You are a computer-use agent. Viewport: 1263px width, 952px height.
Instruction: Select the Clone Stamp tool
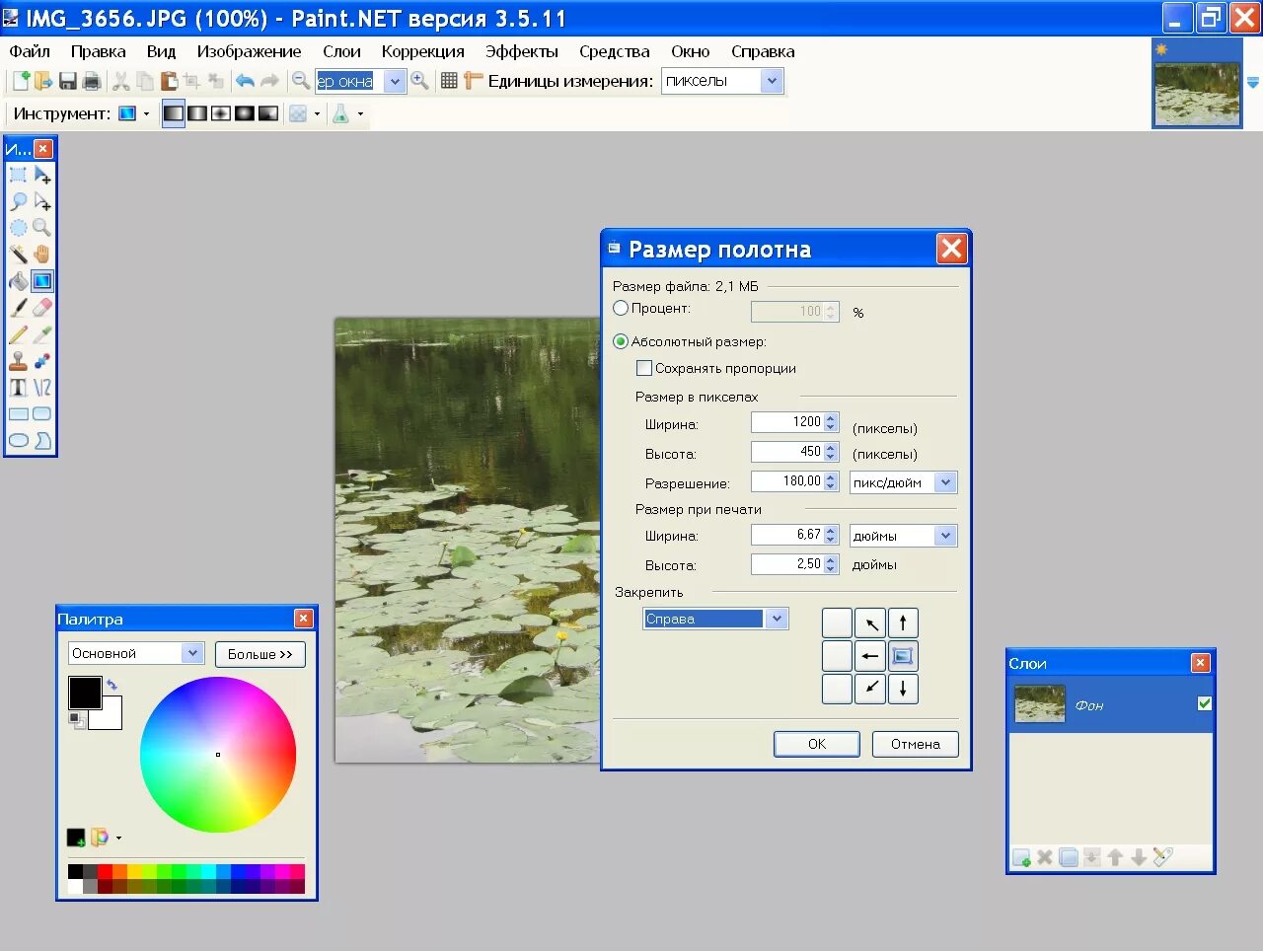point(18,361)
